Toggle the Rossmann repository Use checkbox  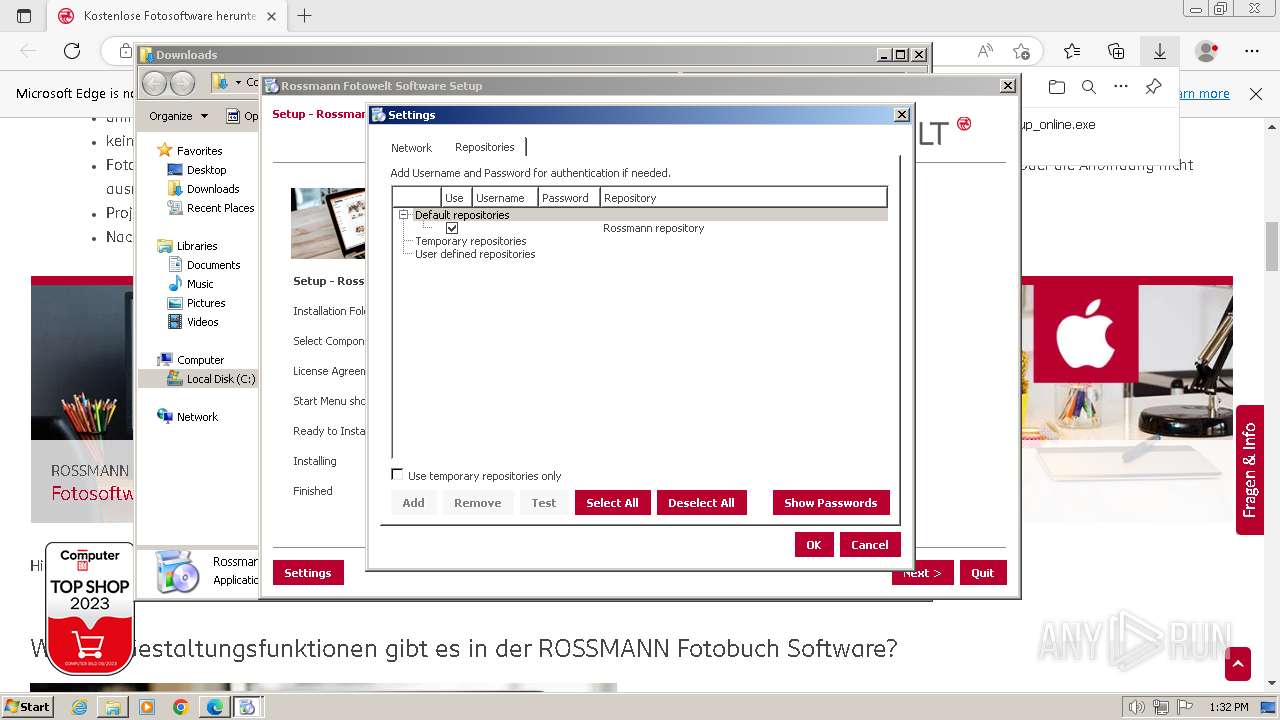click(452, 228)
